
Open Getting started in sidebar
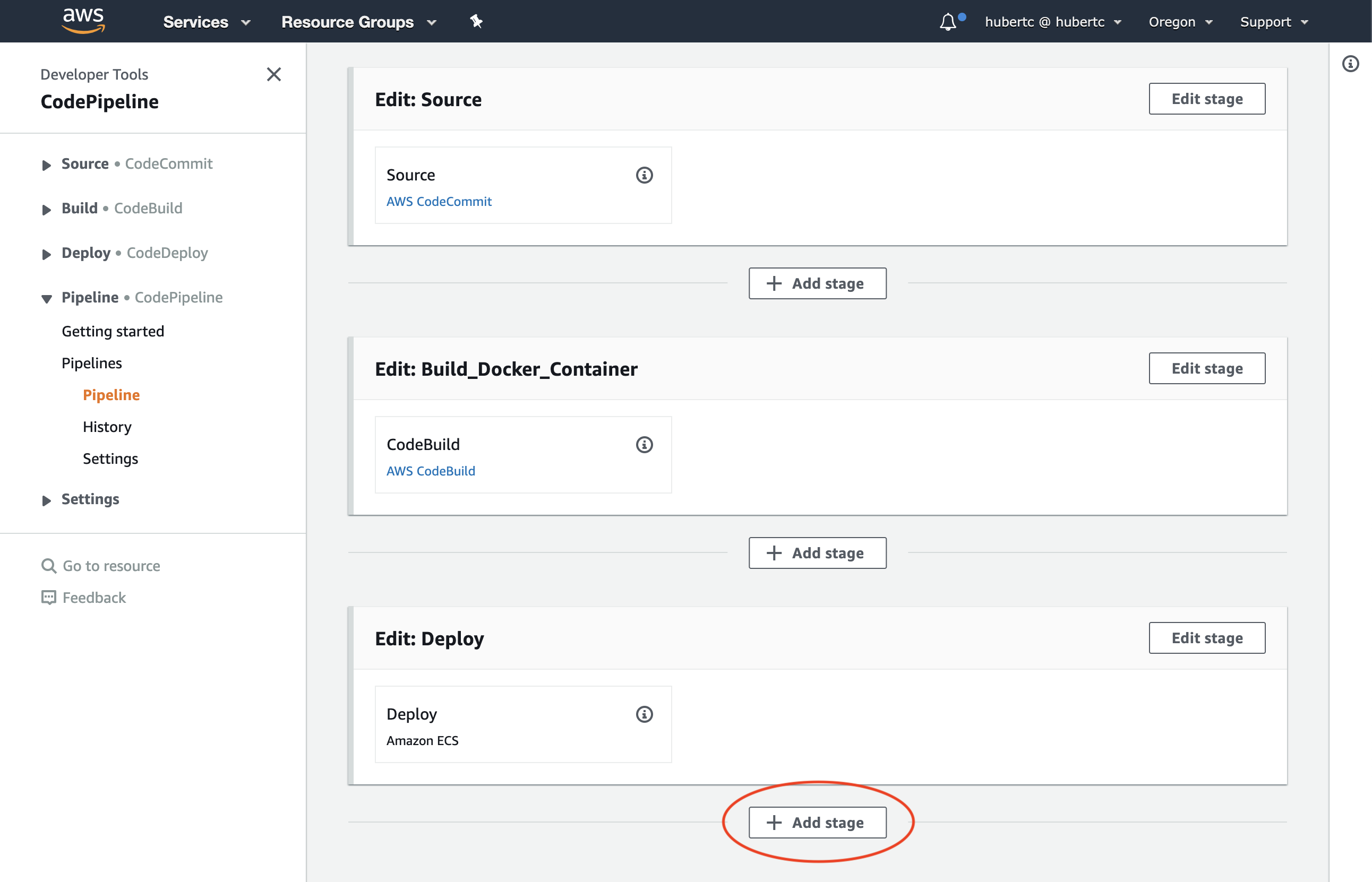coord(113,331)
